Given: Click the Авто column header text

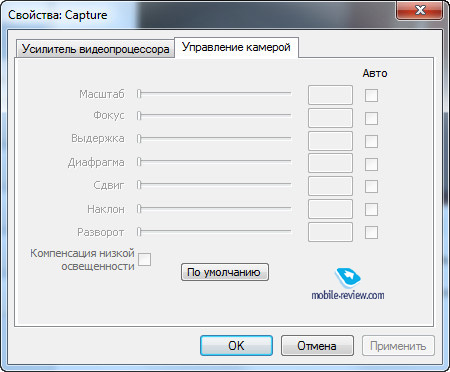Looking at the screenshot, I should coord(375,73).
